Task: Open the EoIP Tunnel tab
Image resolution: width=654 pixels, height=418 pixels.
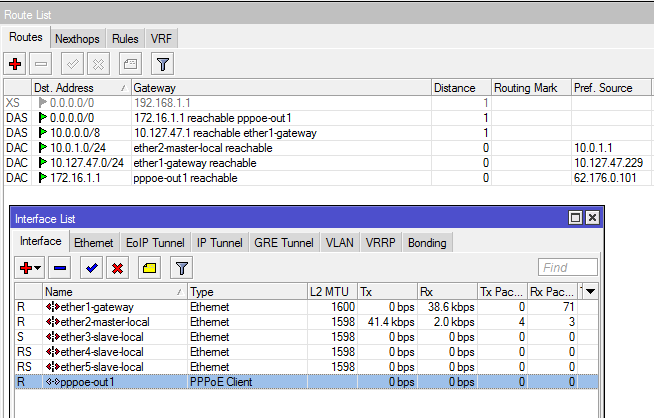Action: tap(155, 243)
